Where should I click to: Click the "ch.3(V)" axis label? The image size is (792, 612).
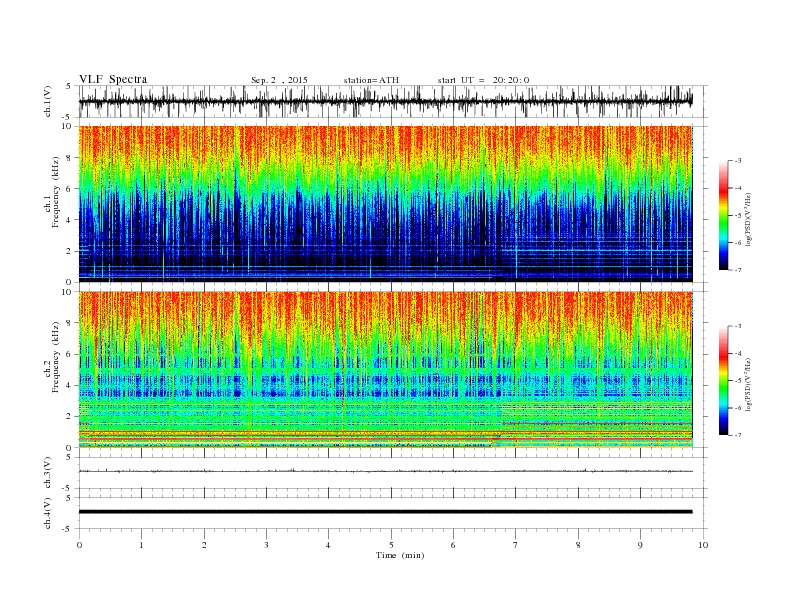pos(47,473)
